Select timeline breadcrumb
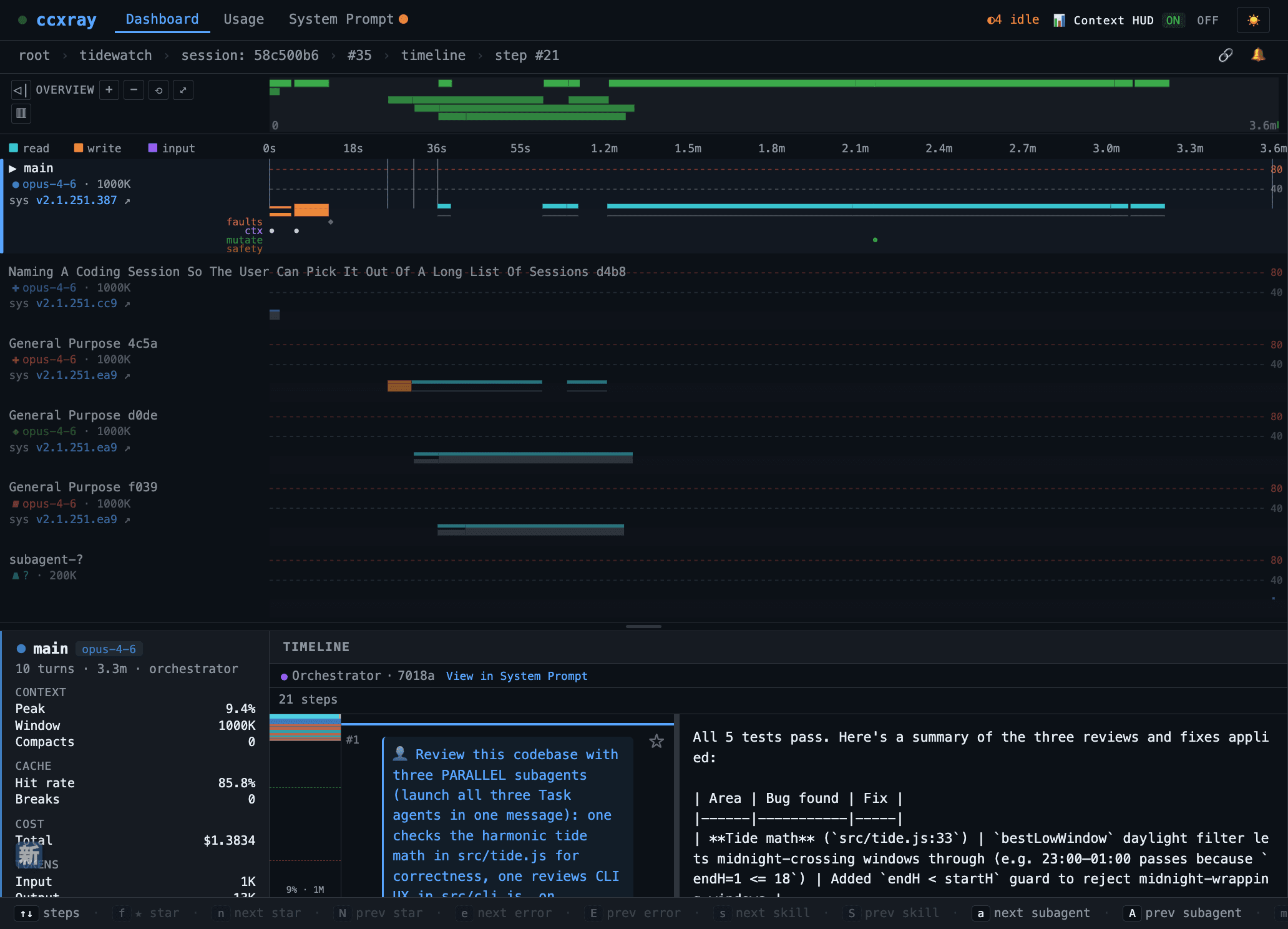Image resolution: width=1288 pixels, height=929 pixels. point(433,56)
